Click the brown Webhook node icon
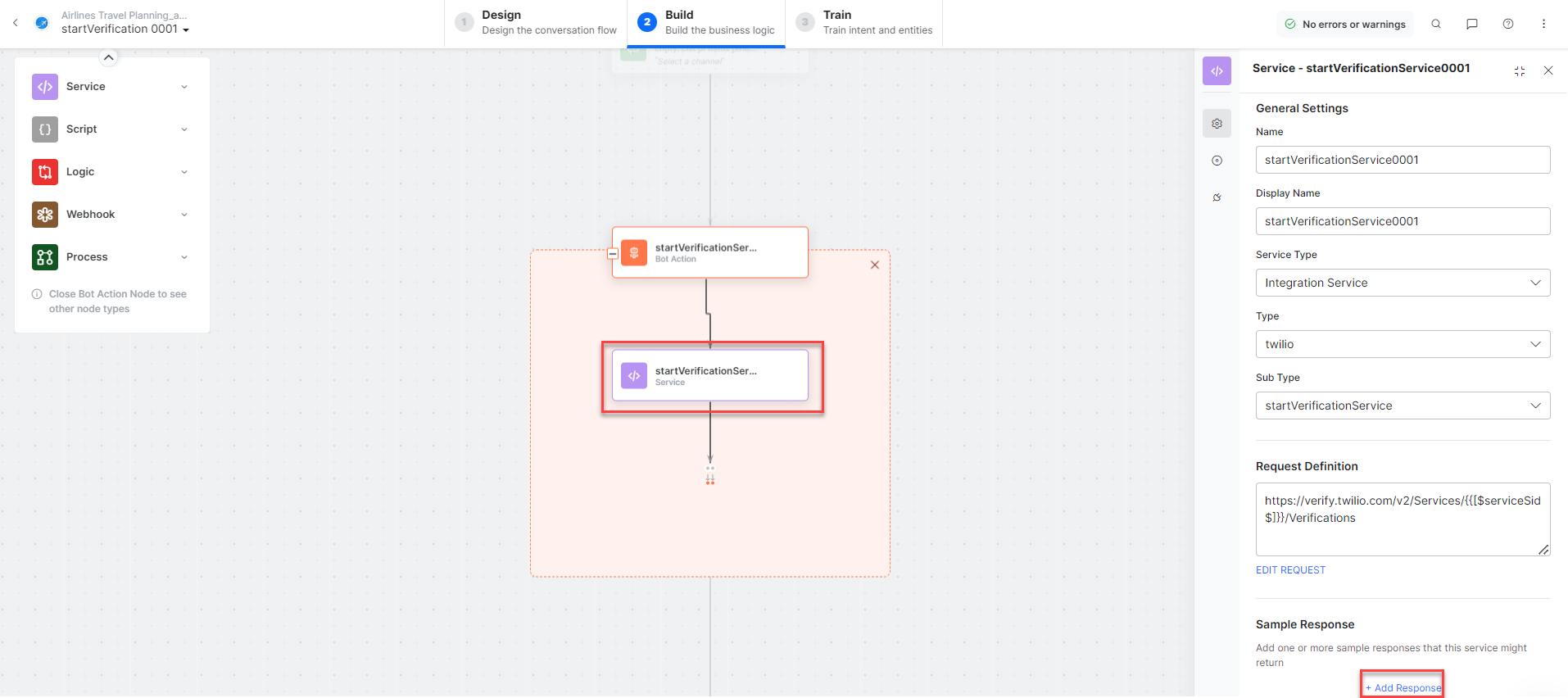This screenshot has width=1568, height=698. pyautogui.click(x=45, y=215)
